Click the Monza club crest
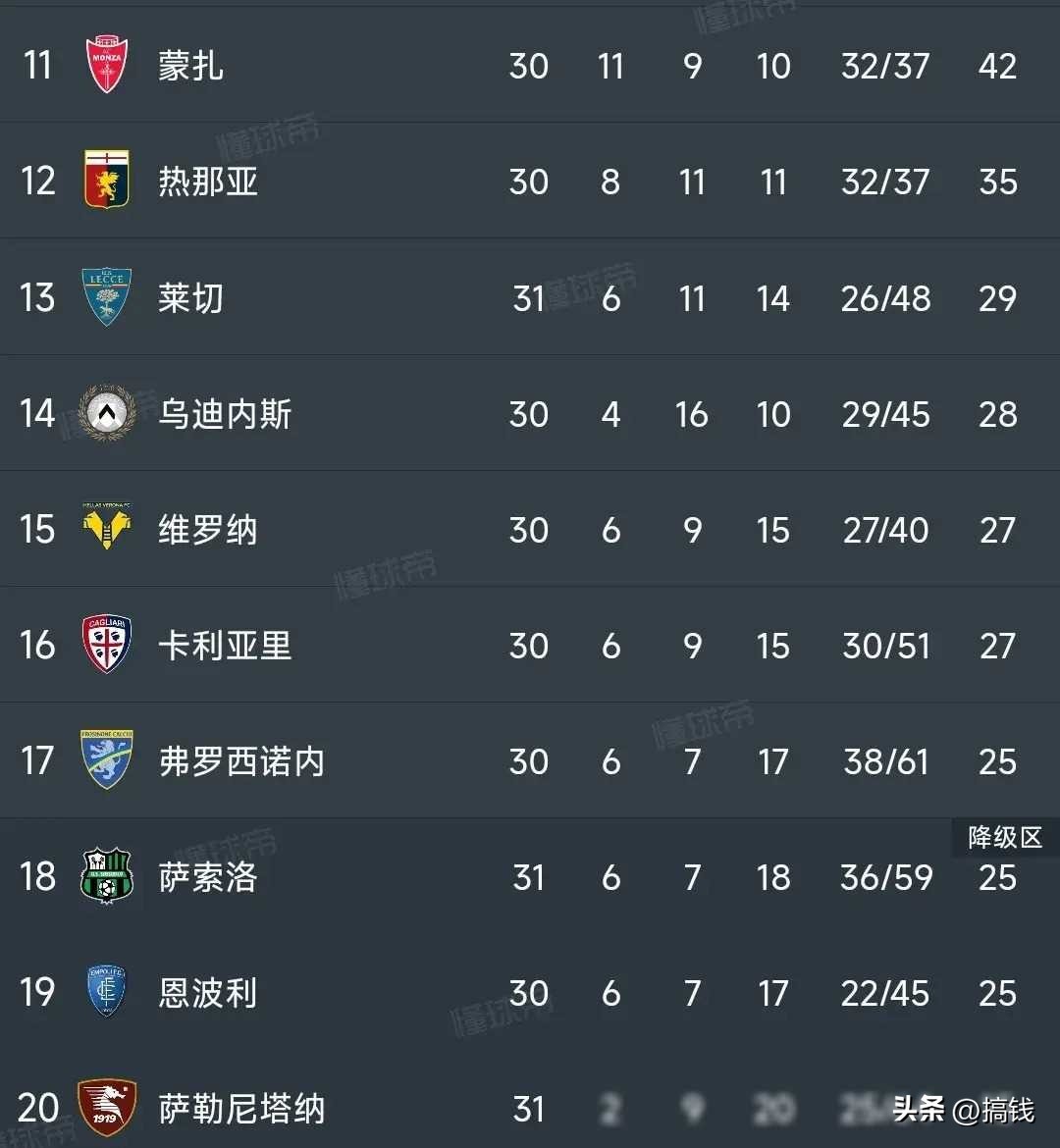Image resolution: width=1060 pixels, height=1148 pixels. pyautogui.click(x=107, y=65)
